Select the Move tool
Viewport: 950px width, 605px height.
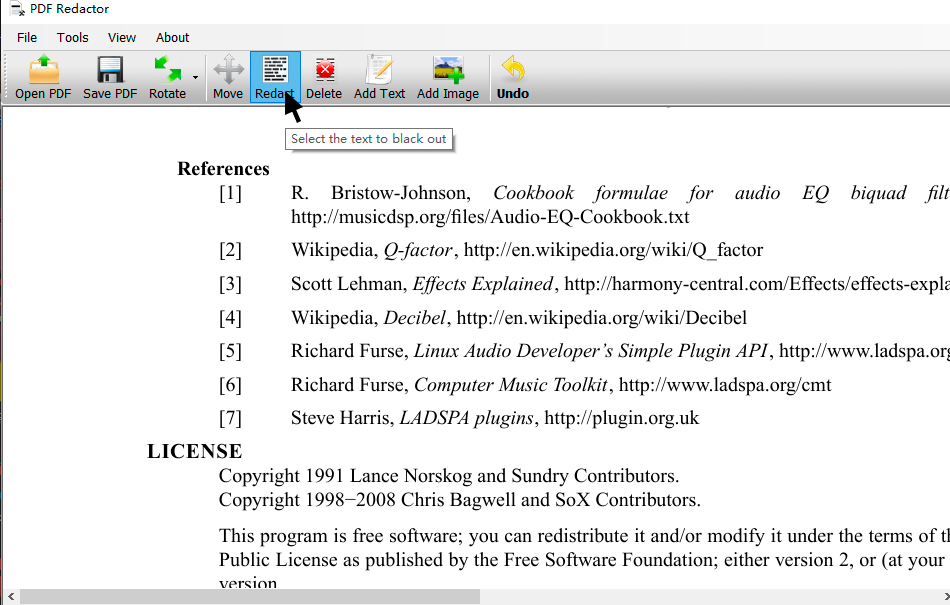[x=228, y=77]
